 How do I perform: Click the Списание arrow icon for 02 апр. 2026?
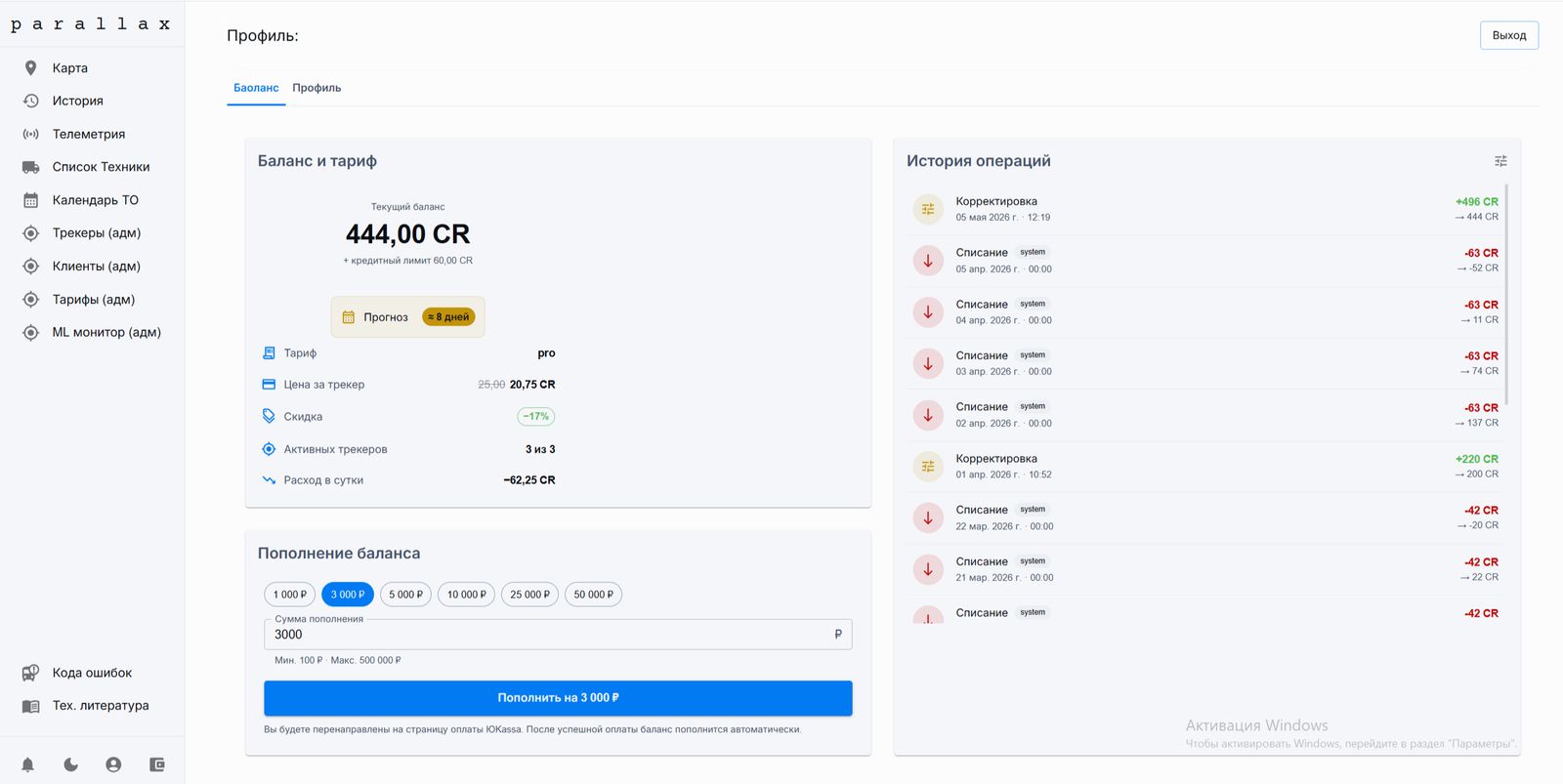pyautogui.click(x=928, y=415)
